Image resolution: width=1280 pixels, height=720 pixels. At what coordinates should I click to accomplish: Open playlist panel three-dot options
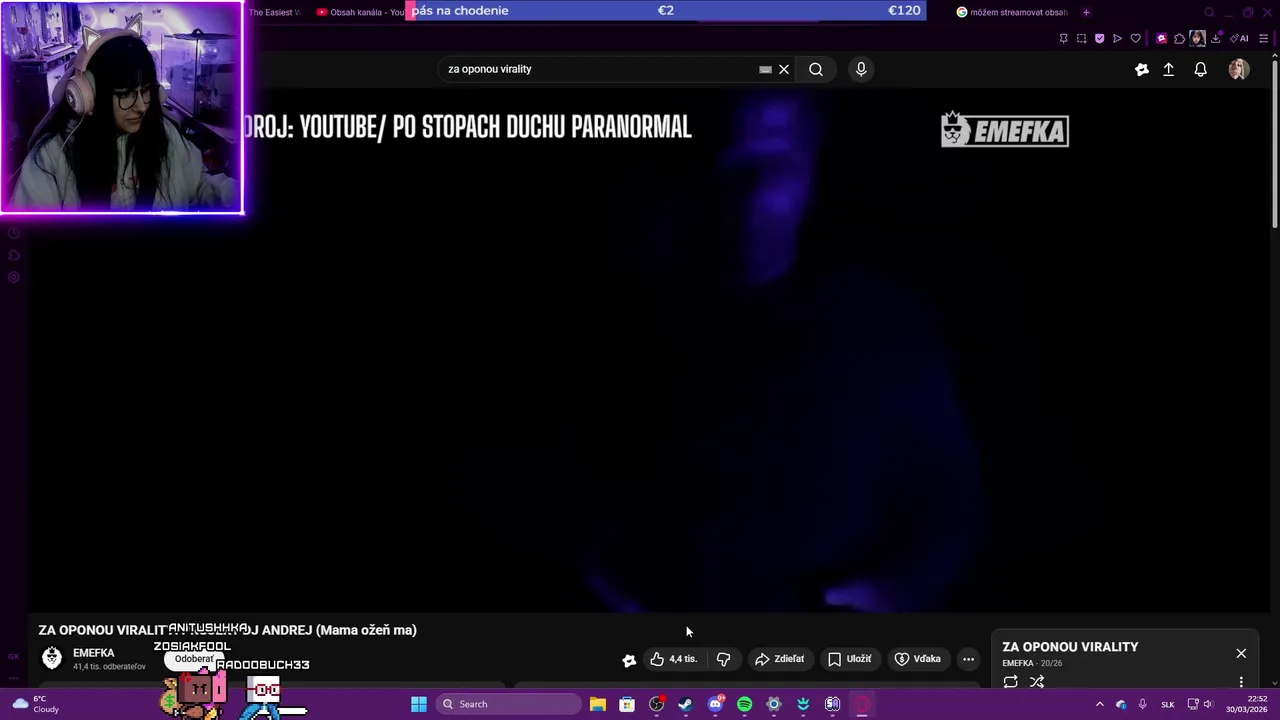pyautogui.click(x=1241, y=682)
